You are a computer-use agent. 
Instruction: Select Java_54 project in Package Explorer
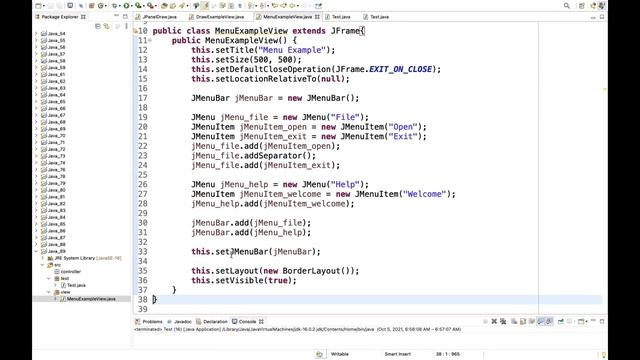[56, 33]
